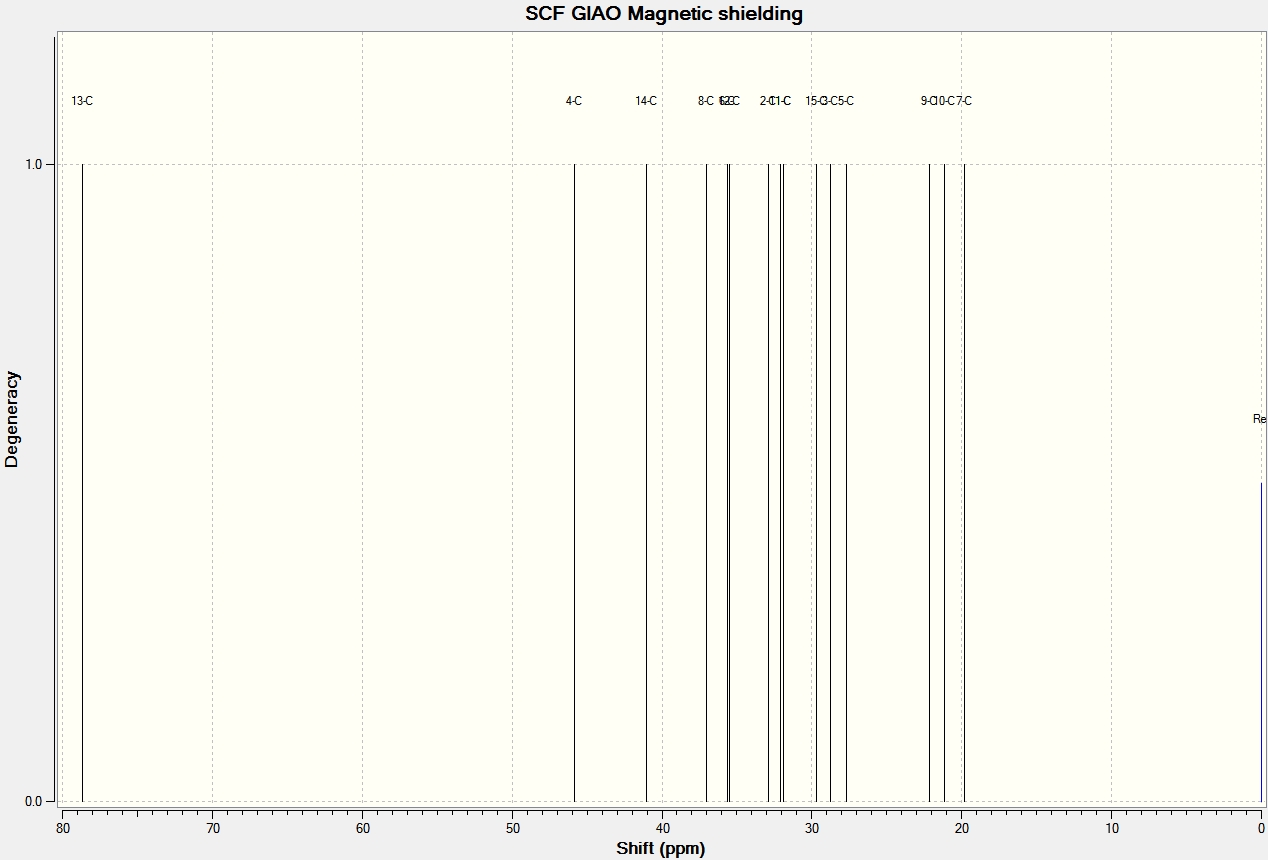Click the 5-C peak line near 28 ppm
Screen dimensions: 1268x860
pos(846,482)
